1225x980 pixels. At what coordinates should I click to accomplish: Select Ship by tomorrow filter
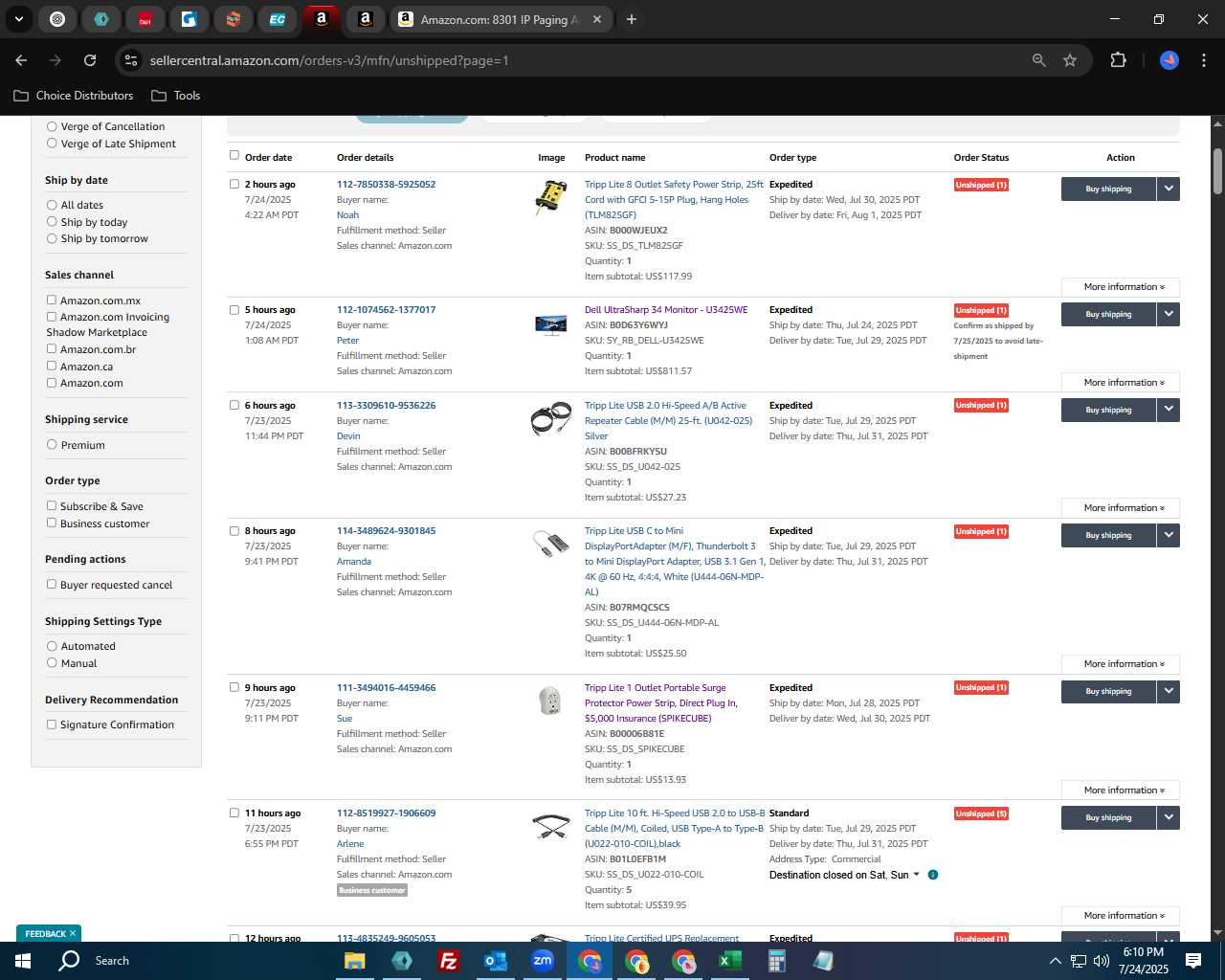point(52,238)
